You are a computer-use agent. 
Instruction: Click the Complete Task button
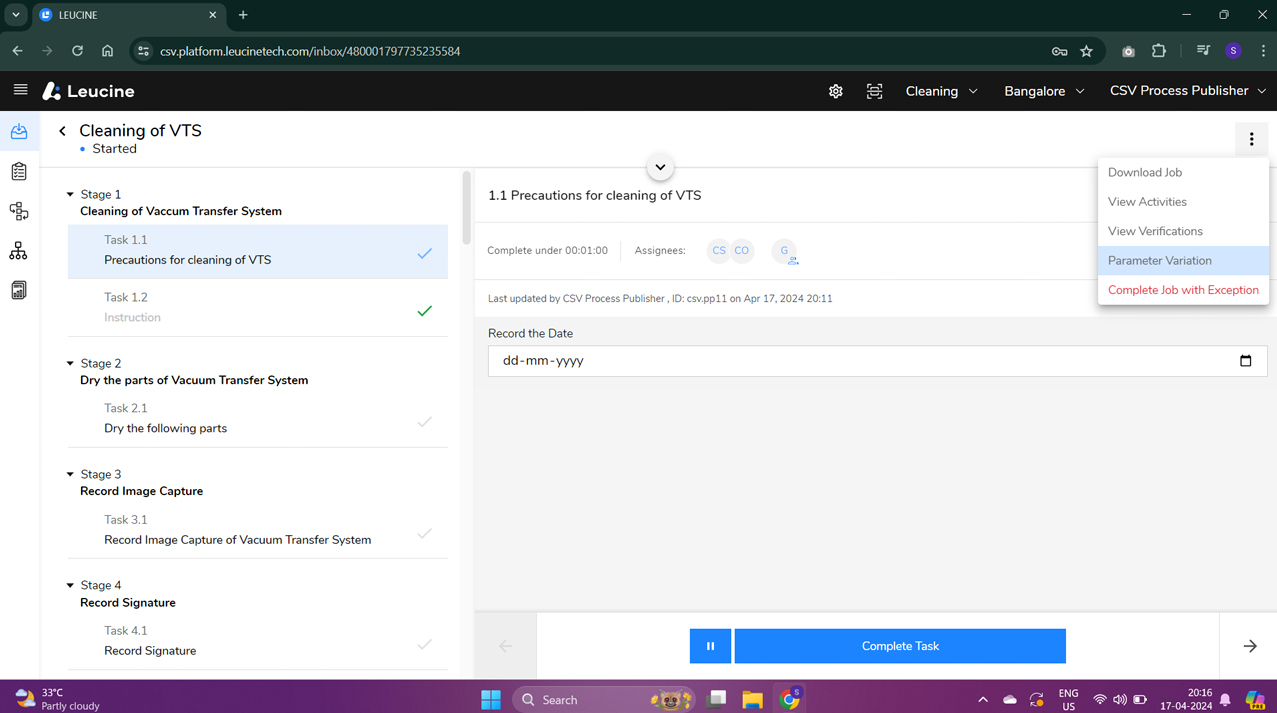point(899,646)
